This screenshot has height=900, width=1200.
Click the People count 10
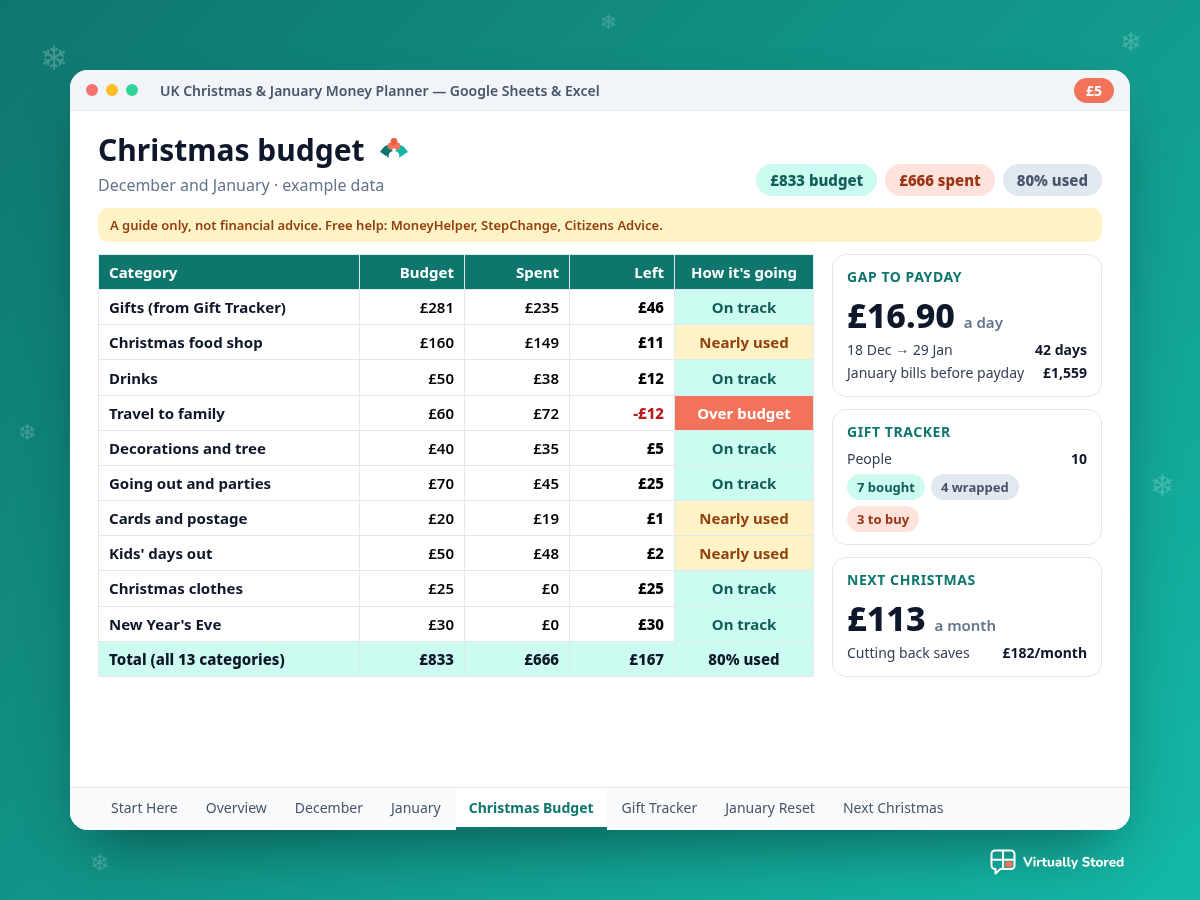coord(1079,459)
